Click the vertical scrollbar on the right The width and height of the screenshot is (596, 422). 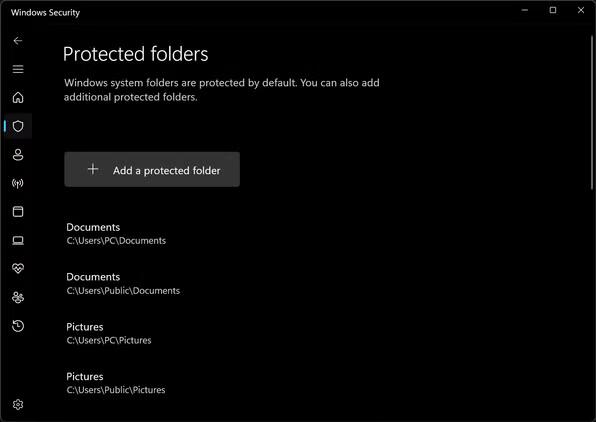tap(593, 113)
